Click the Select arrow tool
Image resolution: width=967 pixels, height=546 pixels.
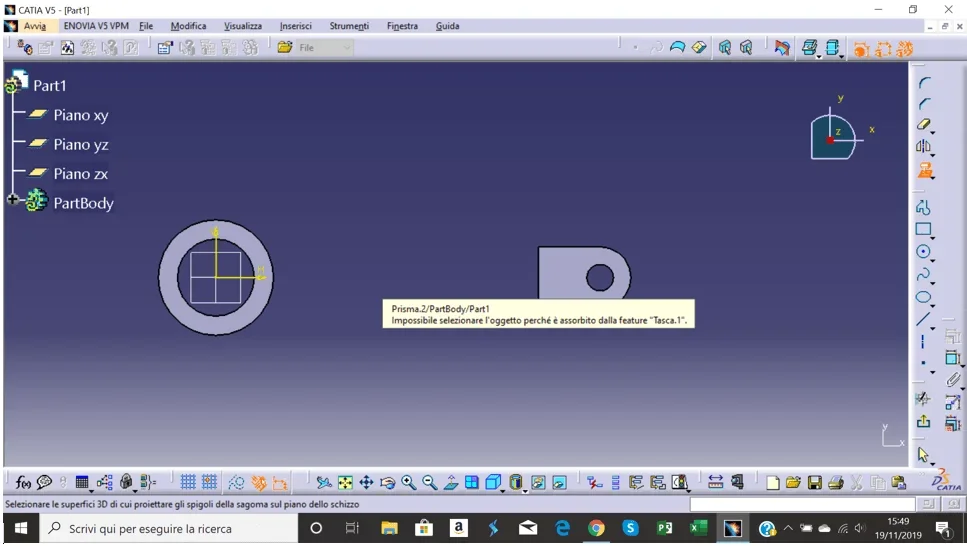pyautogui.click(x=923, y=455)
